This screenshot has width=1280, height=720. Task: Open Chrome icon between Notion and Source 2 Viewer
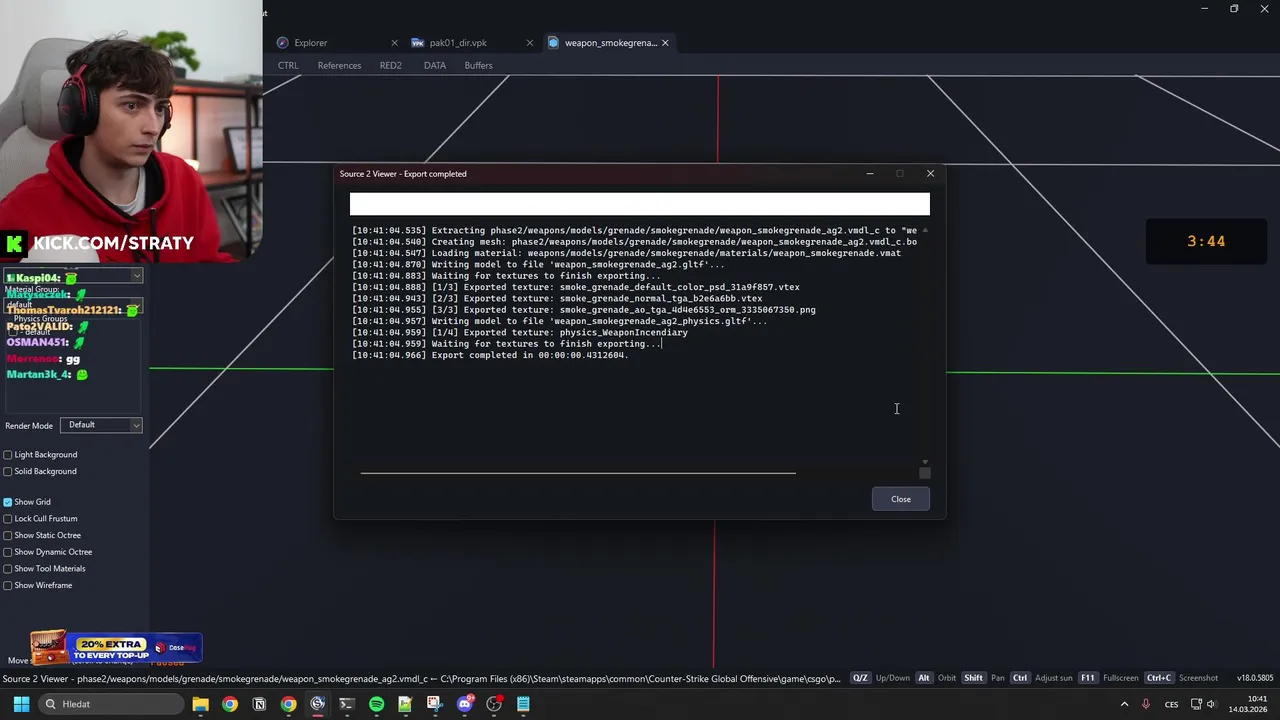coord(288,704)
